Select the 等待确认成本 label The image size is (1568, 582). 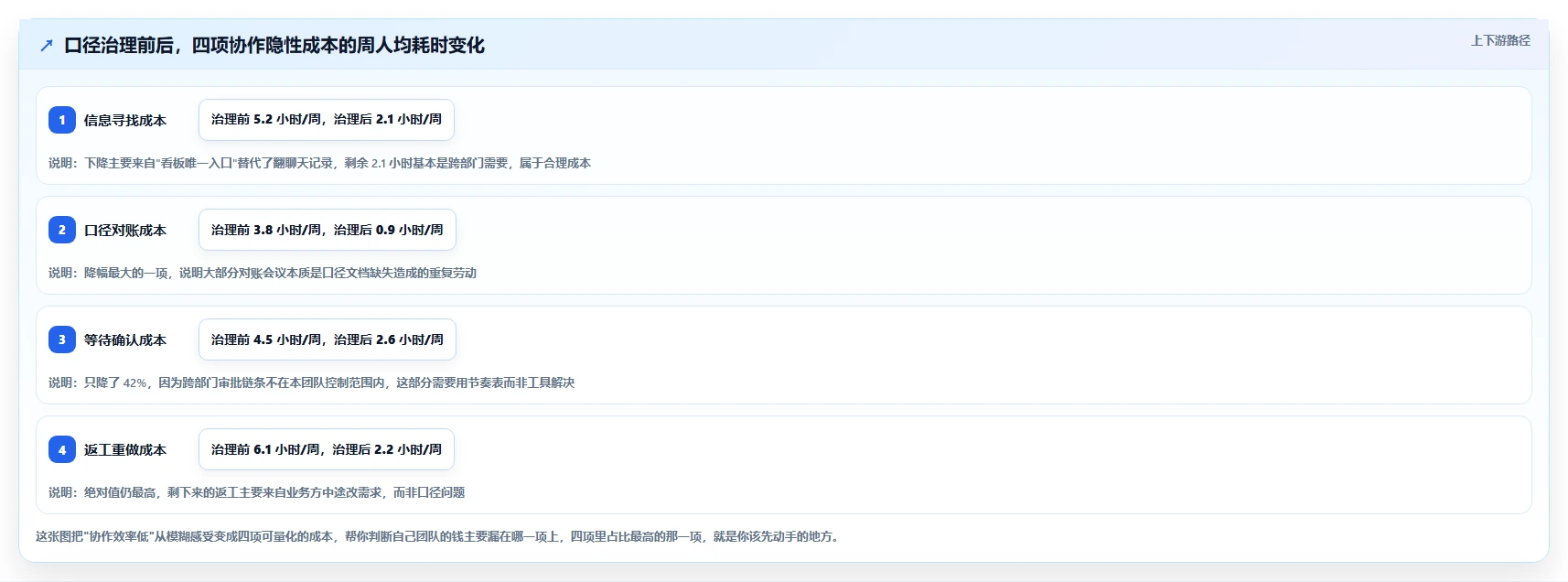(x=125, y=339)
